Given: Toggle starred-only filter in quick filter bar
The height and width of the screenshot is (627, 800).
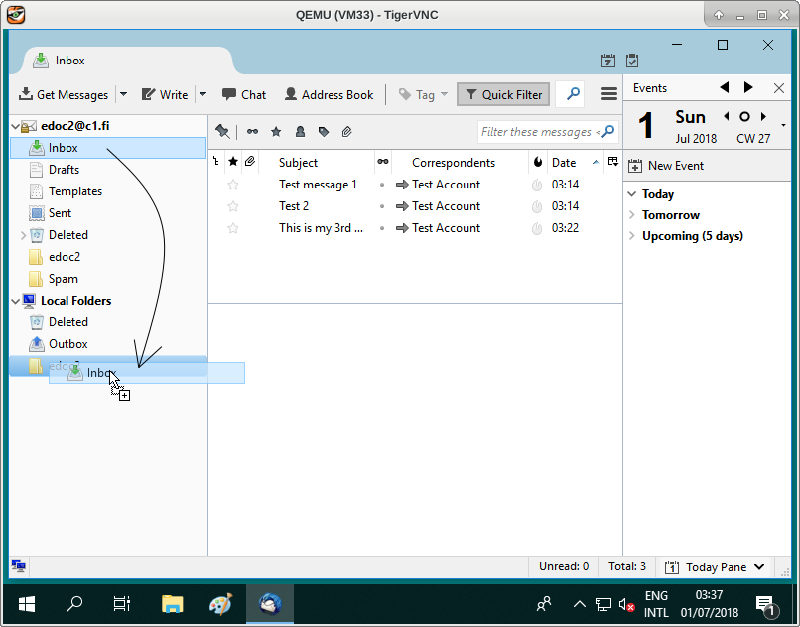Looking at the screenshot, I should [276, 131].
